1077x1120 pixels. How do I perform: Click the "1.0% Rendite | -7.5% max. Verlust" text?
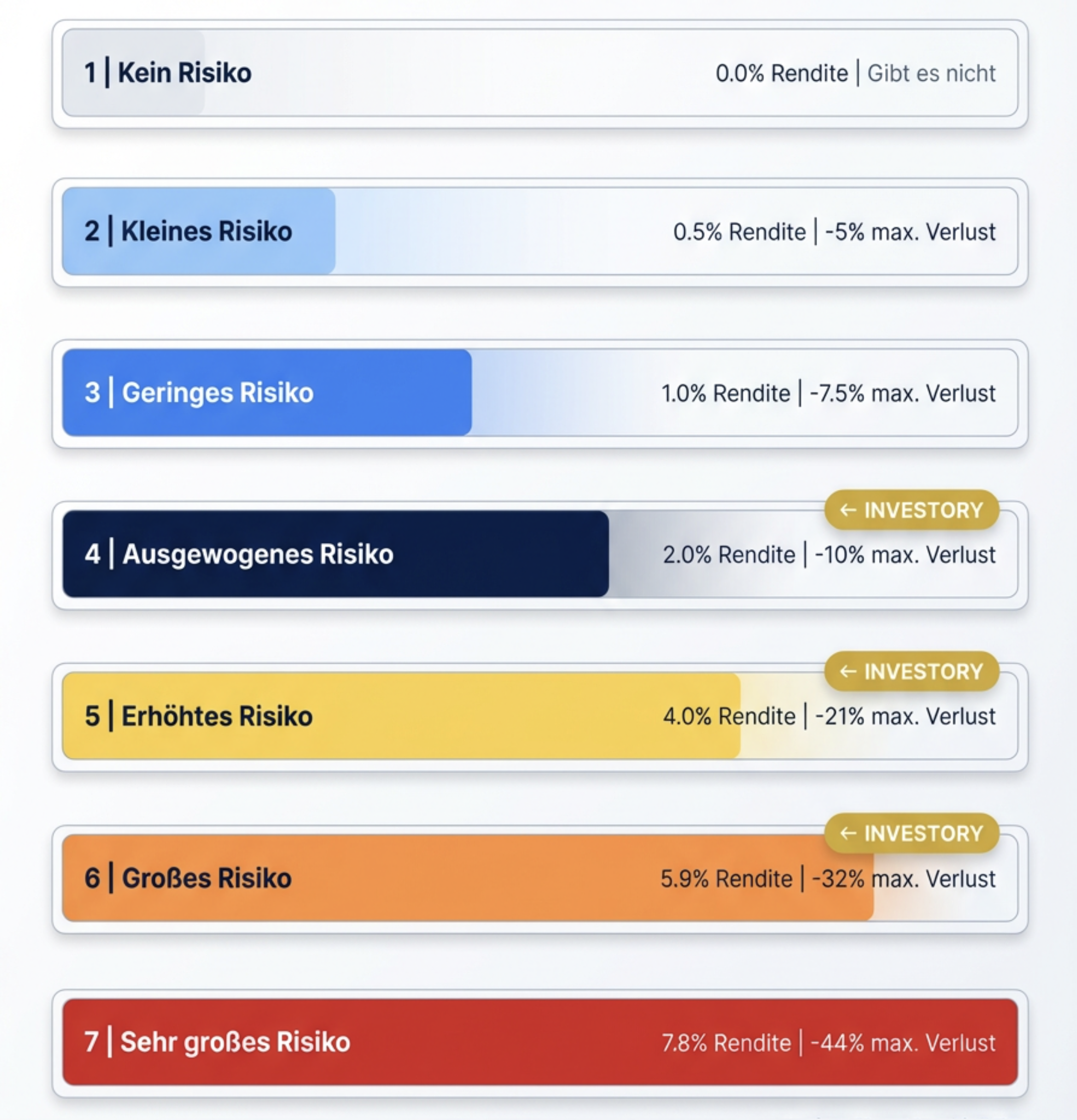828,393
